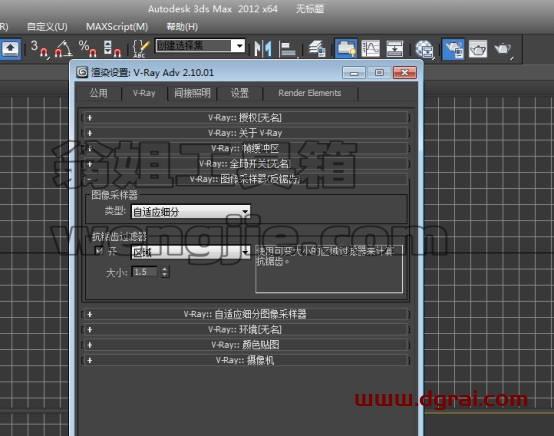Click the Align tool icon
The image size is (554, 436).
(x=288, y=48)
